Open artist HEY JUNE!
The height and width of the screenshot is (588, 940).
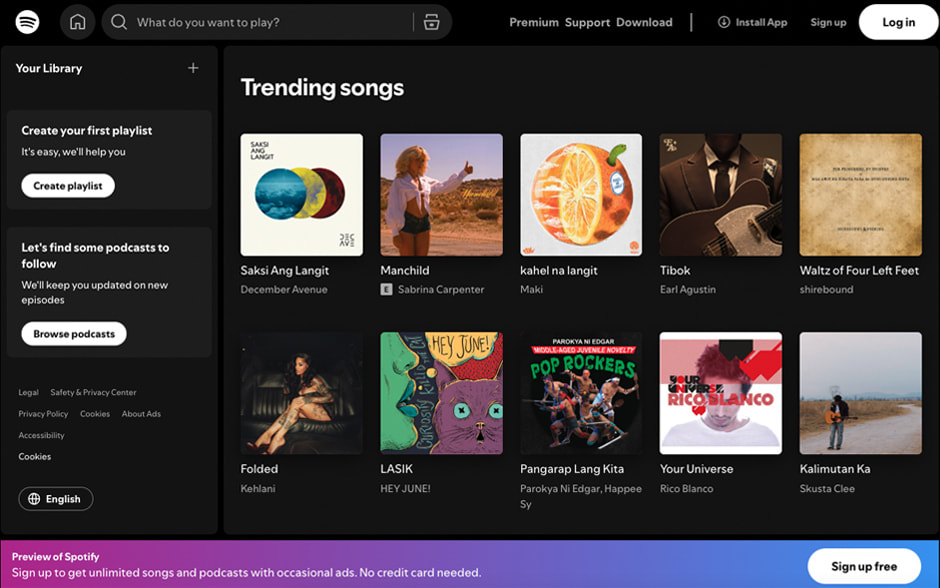coord(405,489)
